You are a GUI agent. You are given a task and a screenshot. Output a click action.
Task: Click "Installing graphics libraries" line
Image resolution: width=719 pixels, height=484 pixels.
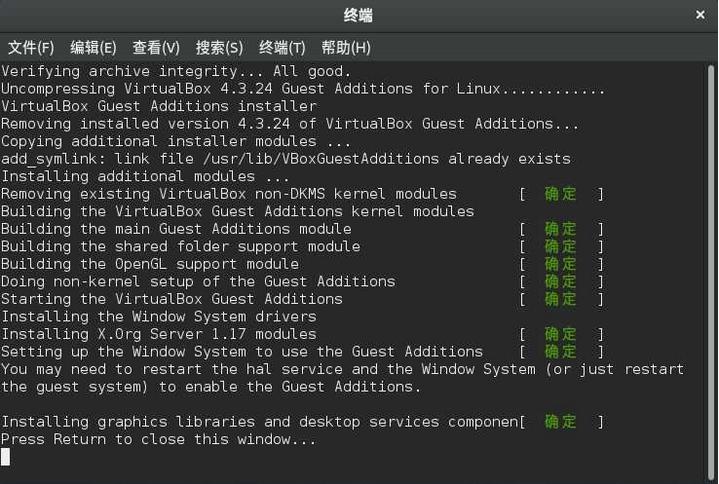click(260, 422)
